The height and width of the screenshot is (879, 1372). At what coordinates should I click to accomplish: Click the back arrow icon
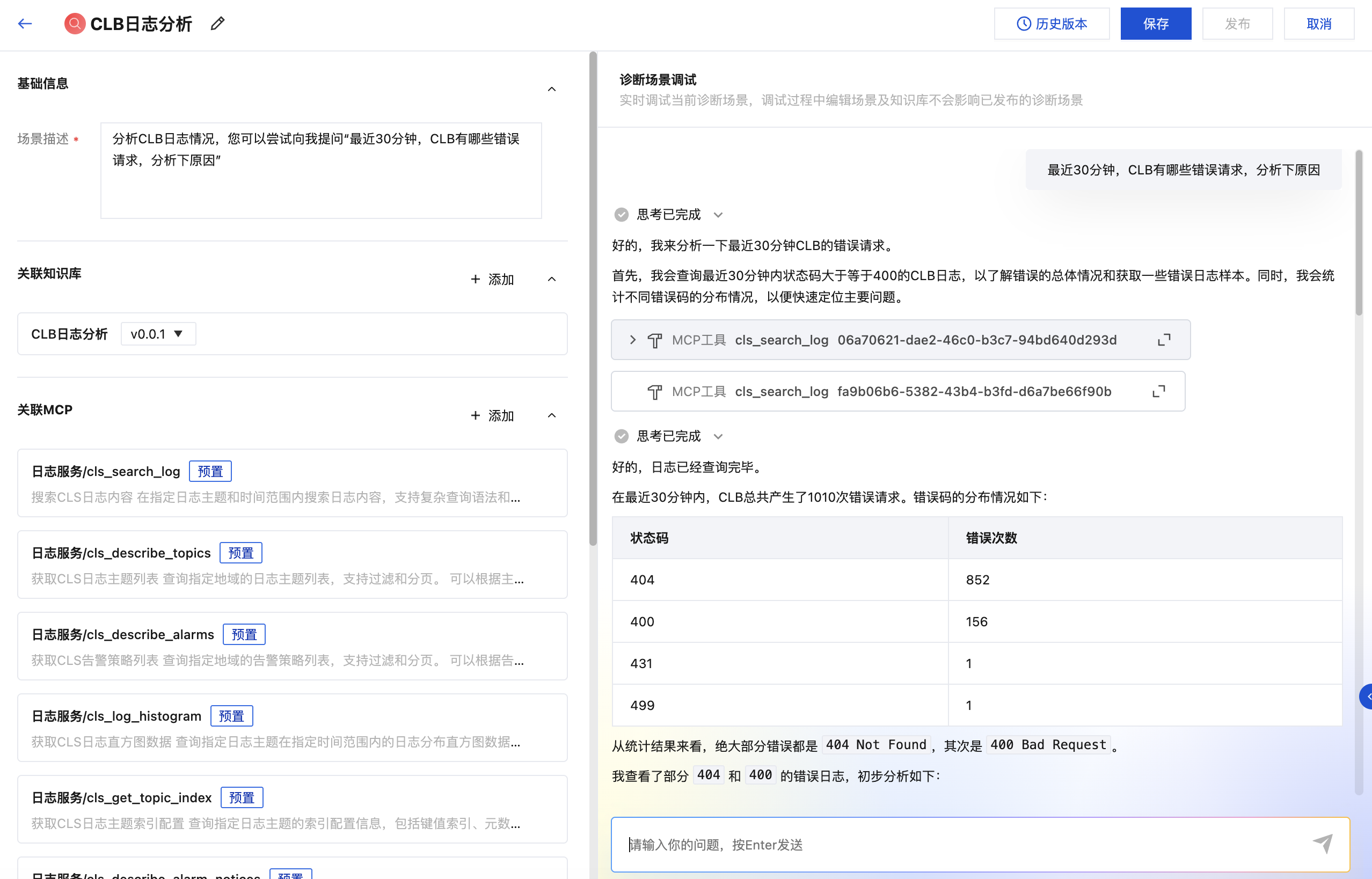tap(25, 24)
